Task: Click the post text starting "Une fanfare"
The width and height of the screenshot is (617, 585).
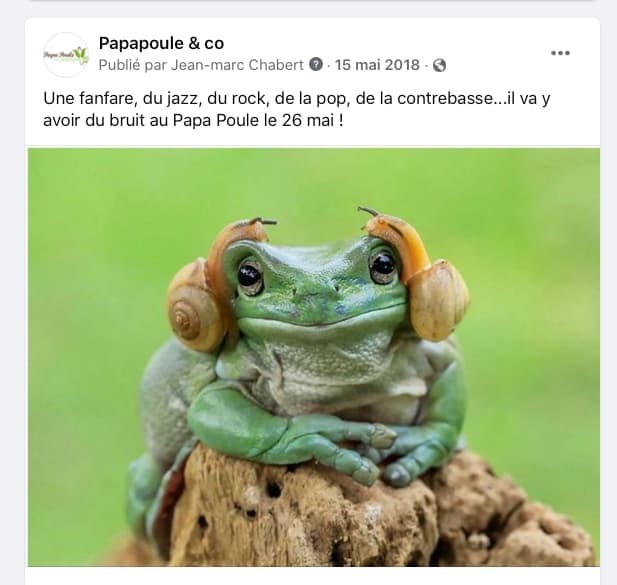Action: (297, 109)
